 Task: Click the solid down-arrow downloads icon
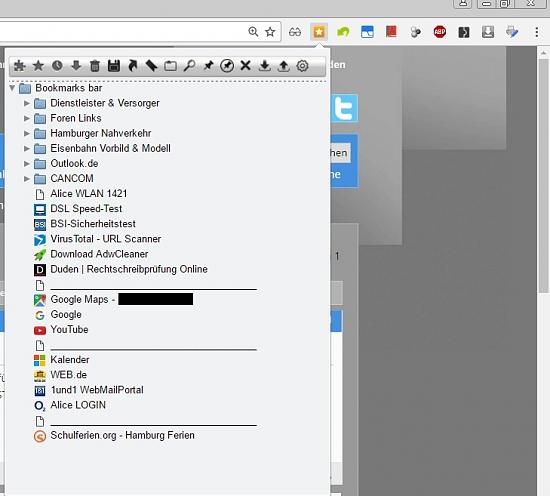pos(76,66)
